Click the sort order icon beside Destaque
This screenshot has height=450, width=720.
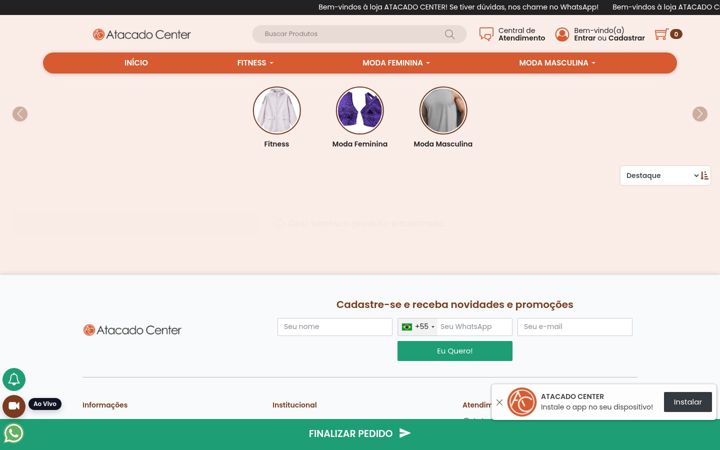pos(705,175)
